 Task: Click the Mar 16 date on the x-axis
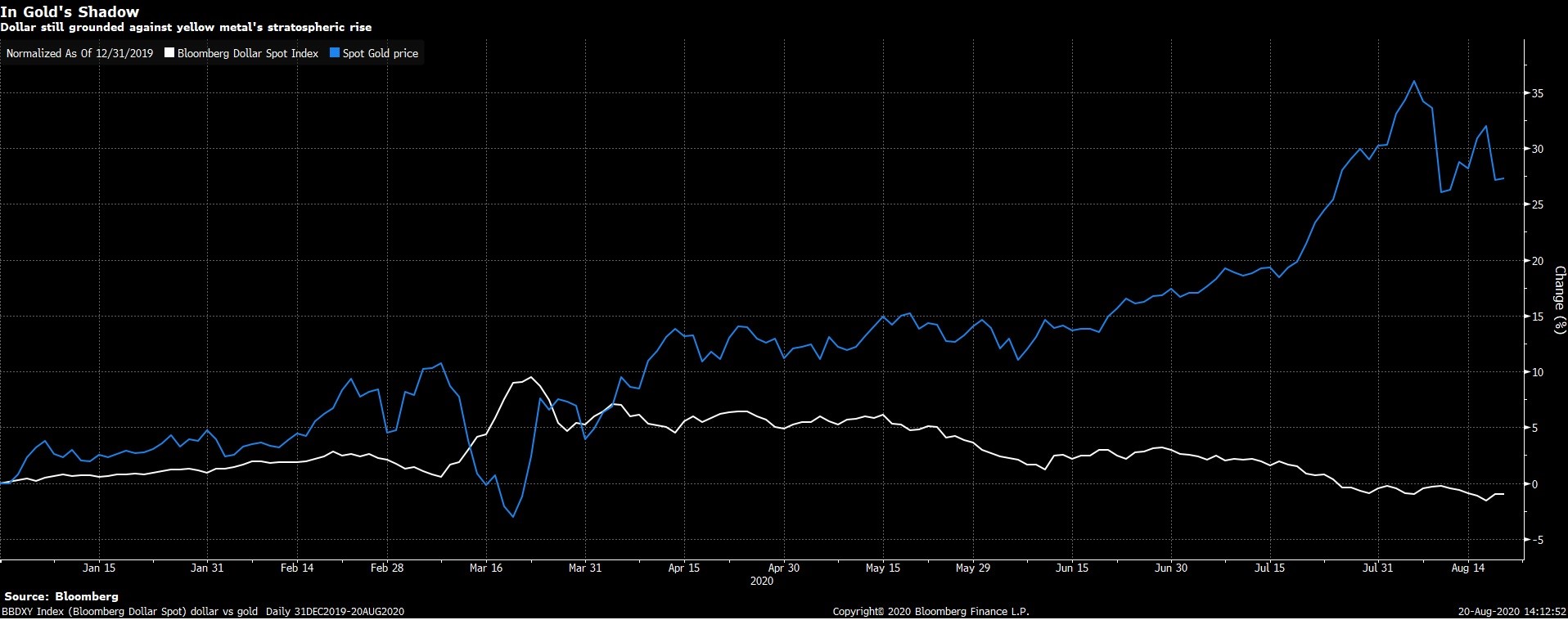click(486, 568)
